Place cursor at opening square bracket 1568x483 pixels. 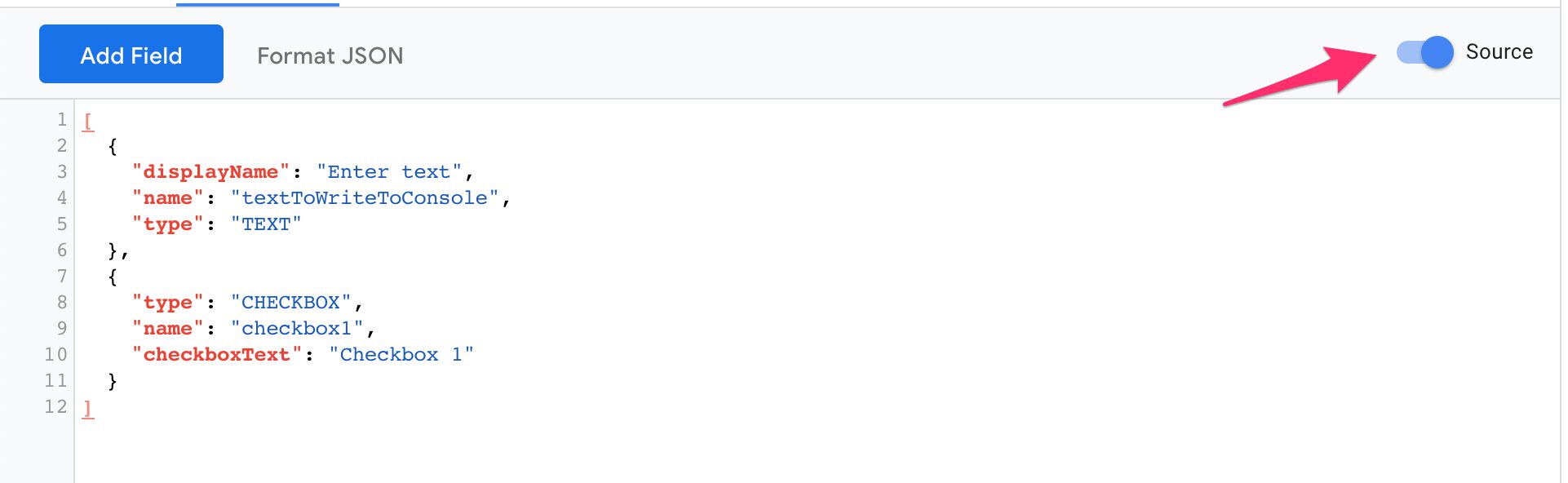pyautogui.click(x=88, y=121)
